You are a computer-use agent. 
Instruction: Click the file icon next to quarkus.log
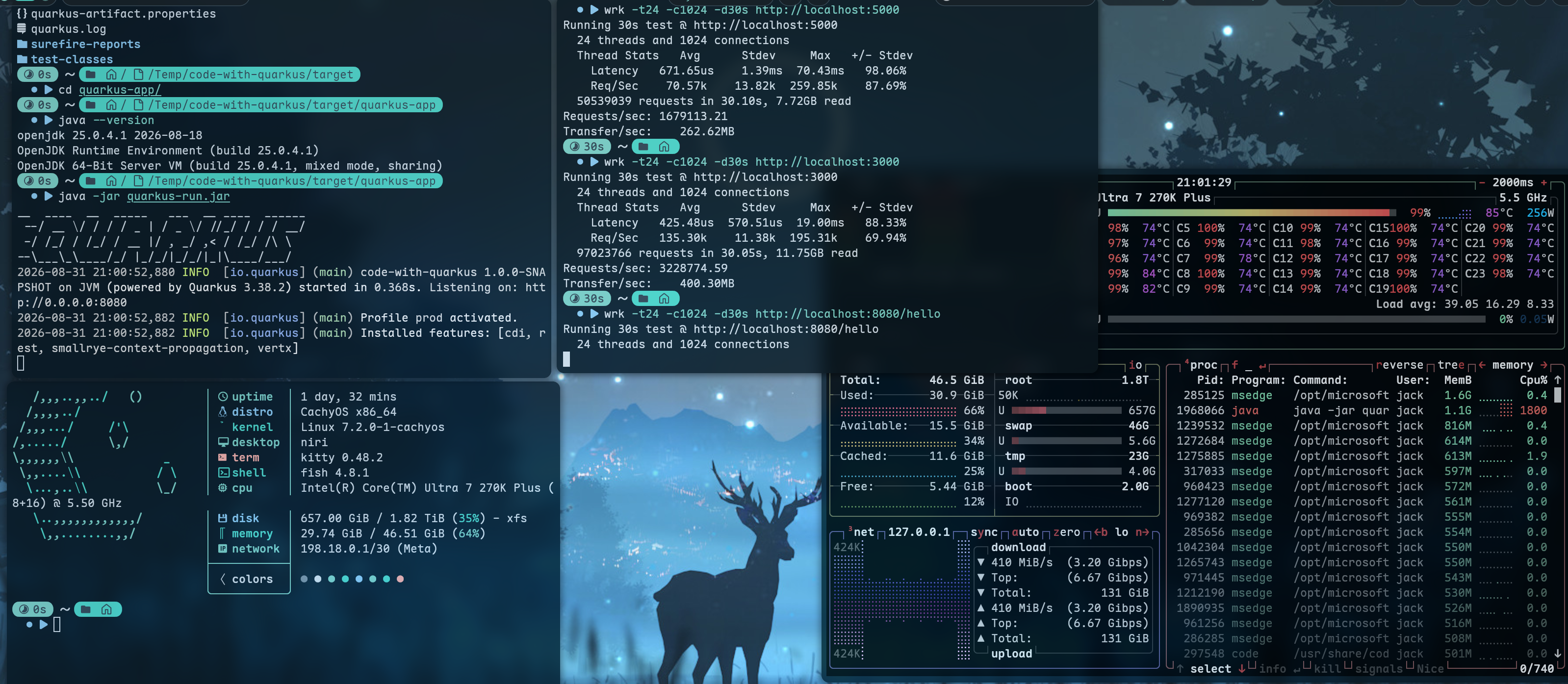tap(22, 28)
